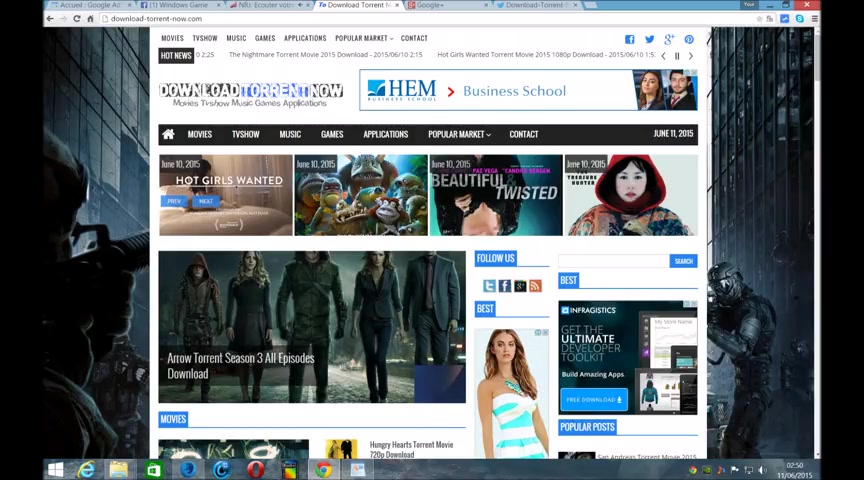Click the Twitter icon under Follow Us
Image resolution: width=864 pixels, height=480 pixels.
click(489, 285)
